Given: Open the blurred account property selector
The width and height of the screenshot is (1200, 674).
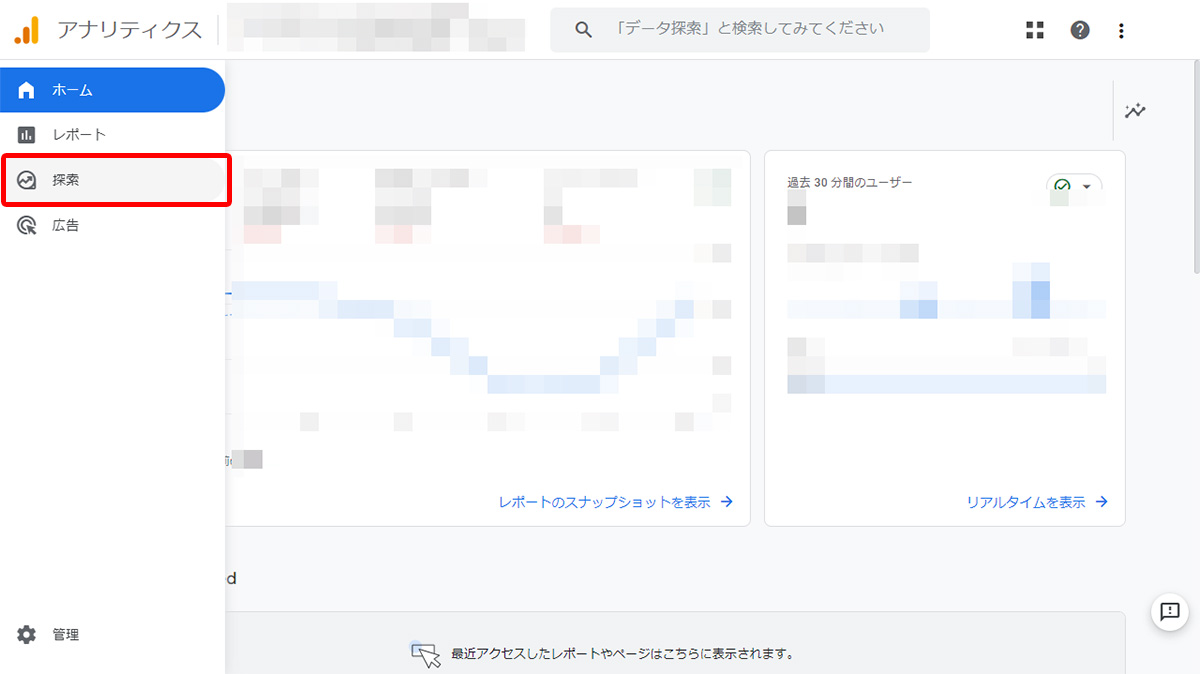Looking at the screenshot, I should coord(376,30).
